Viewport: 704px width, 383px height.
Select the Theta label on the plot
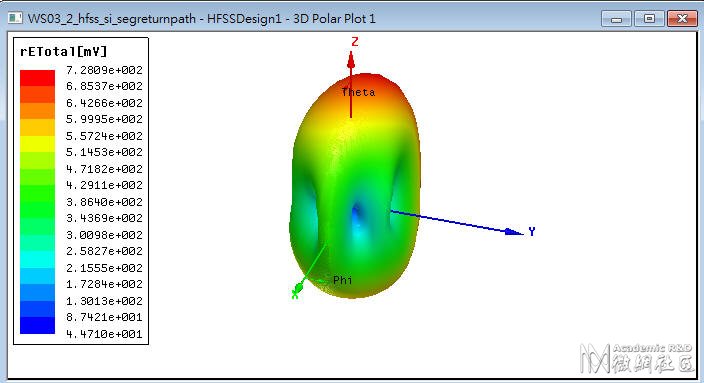(358, 92)
